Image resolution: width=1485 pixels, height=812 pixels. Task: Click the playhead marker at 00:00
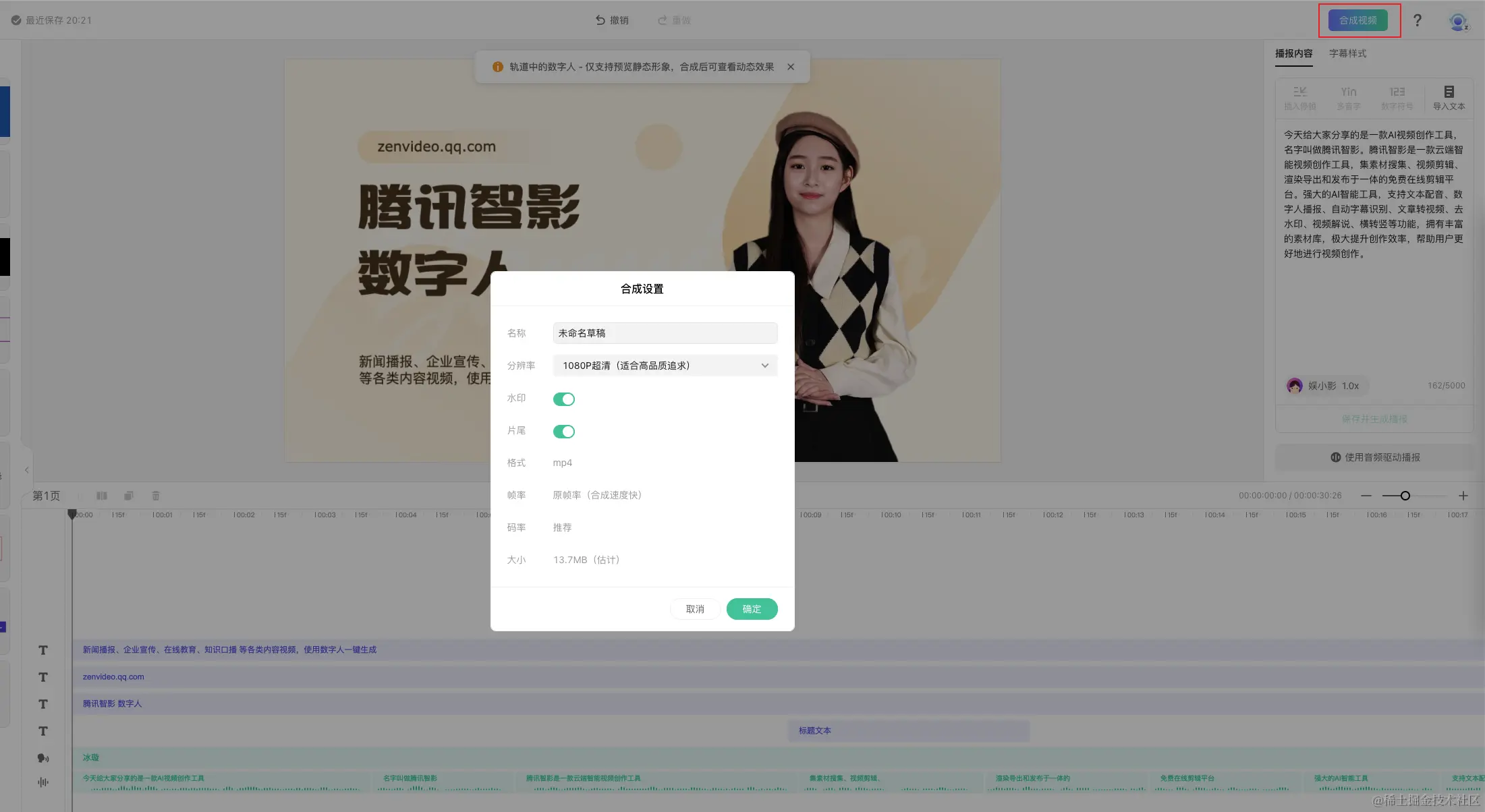pos(72,515)
